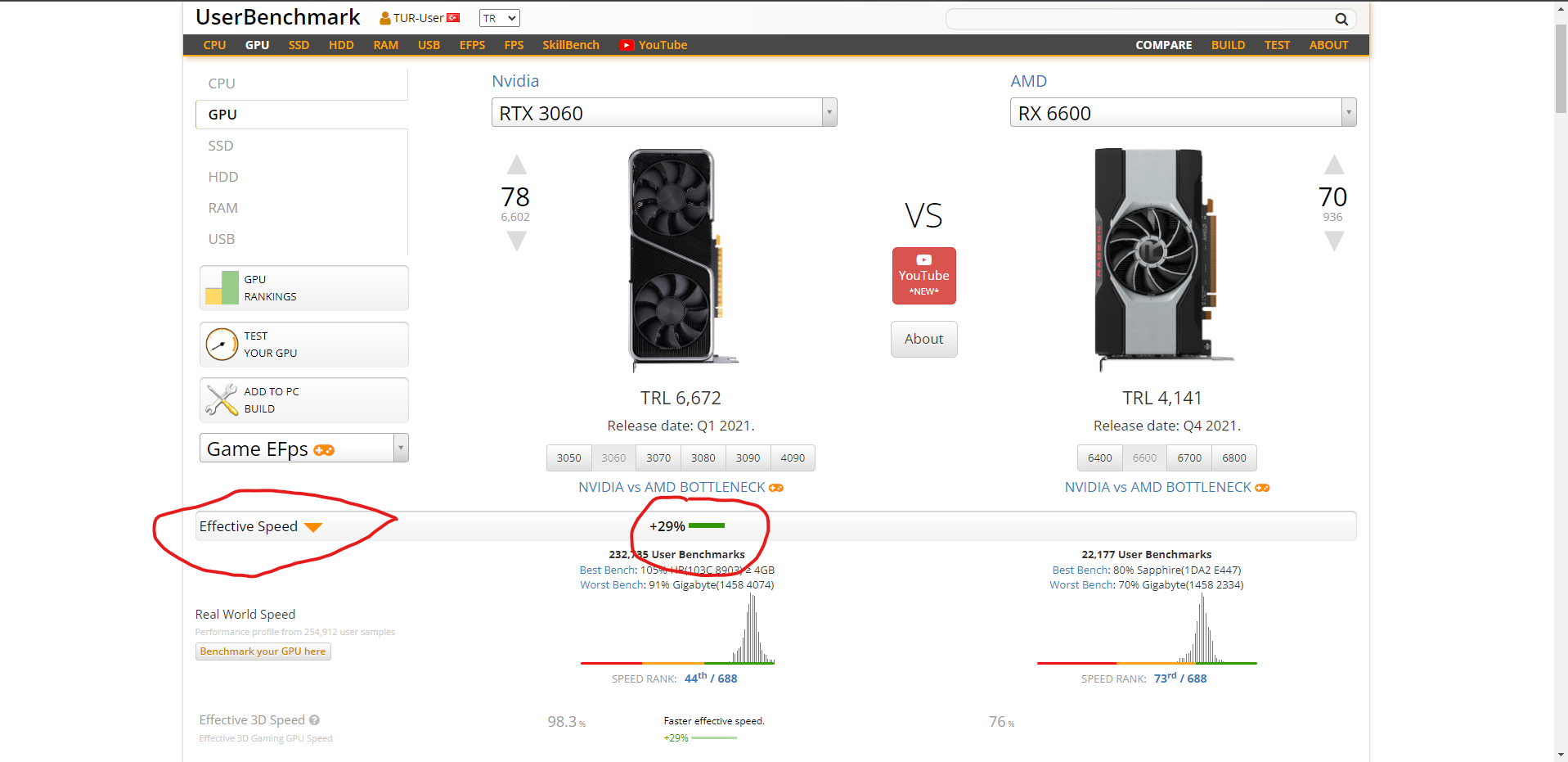Open the YouTube link in nav bar
The height and width of the screenshot is (762, 1568).
(654, 45)
